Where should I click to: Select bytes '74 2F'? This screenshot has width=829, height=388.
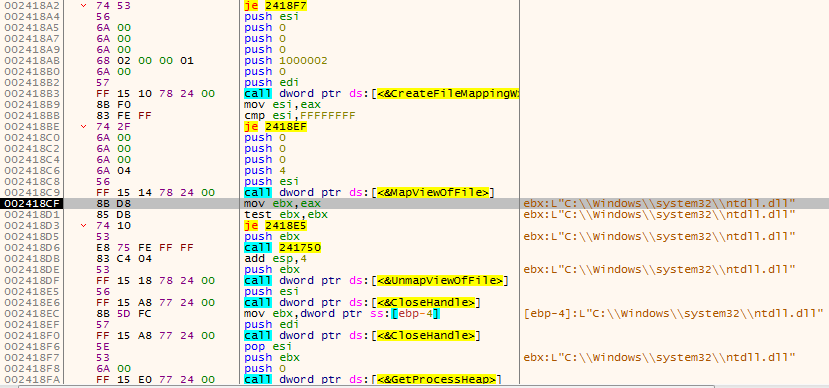point(114,126)
